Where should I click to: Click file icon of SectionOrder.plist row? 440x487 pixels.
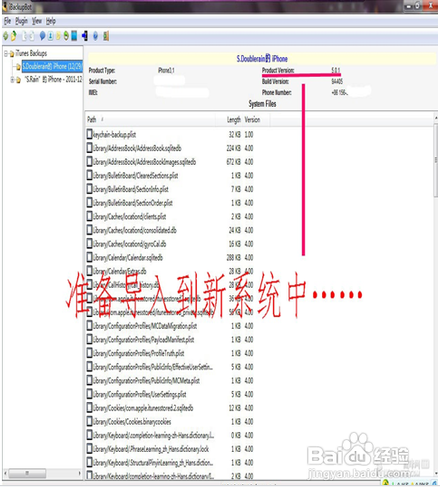click(x=89, y=203)
